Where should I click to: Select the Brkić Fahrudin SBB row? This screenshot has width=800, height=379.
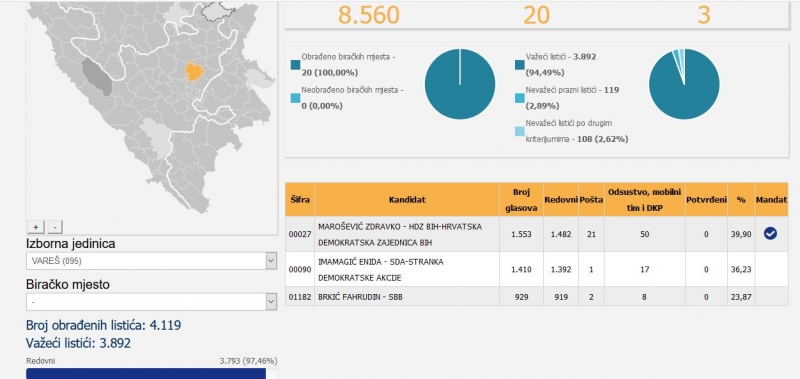click(537, 296)
